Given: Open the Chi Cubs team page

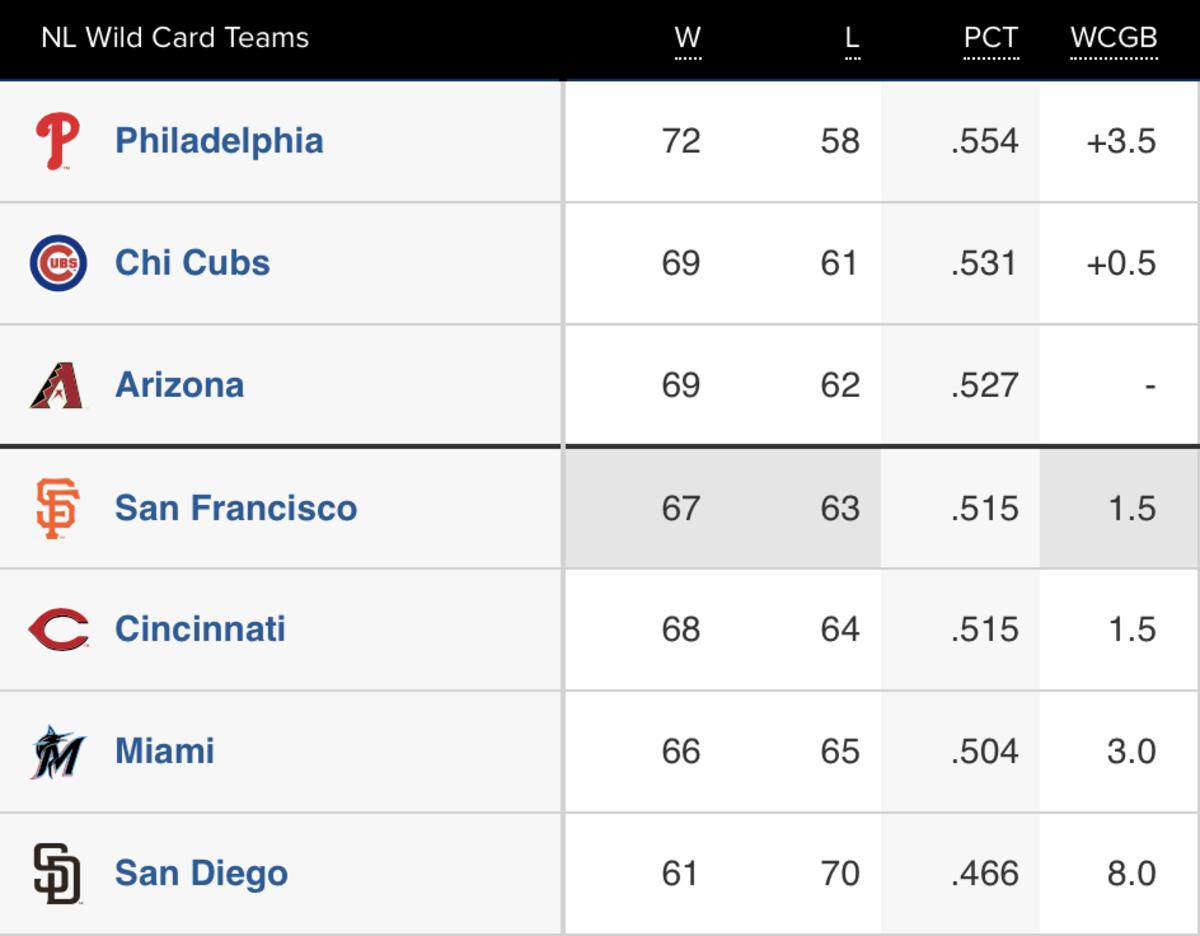Looking at the screenshot, I should (x=192, y=263).
